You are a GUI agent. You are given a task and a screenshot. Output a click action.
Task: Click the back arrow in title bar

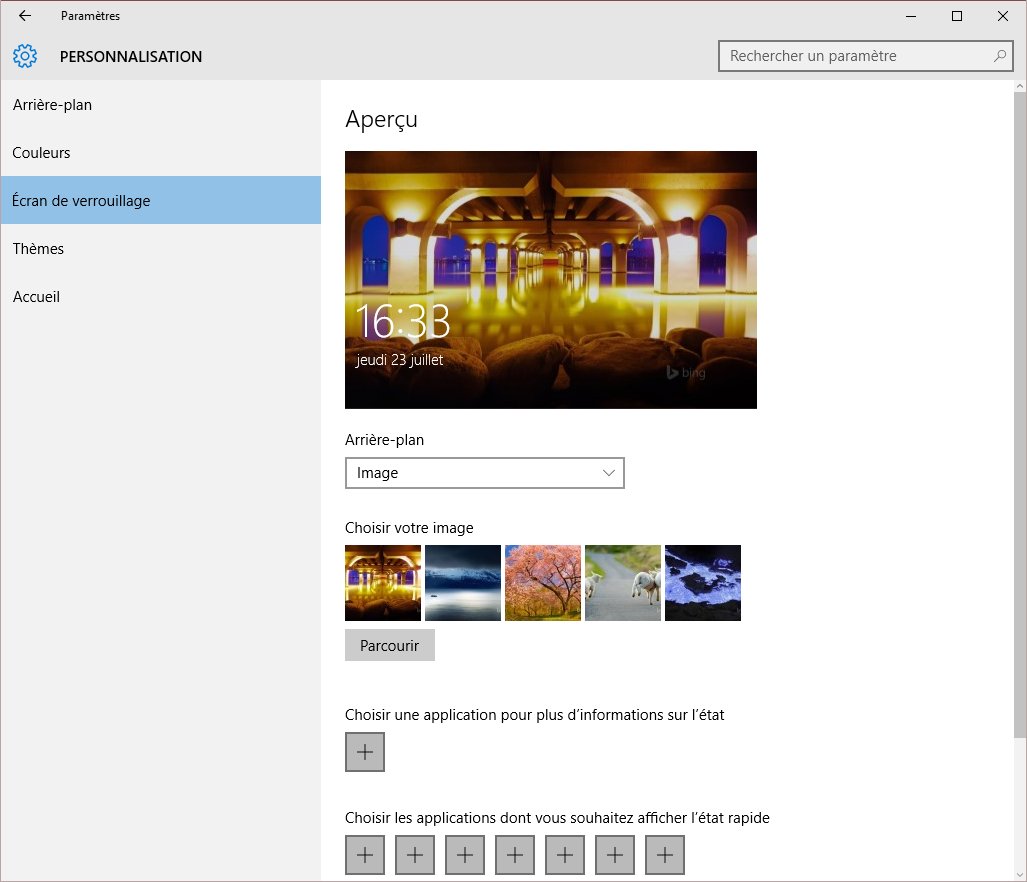coord(25,16)
